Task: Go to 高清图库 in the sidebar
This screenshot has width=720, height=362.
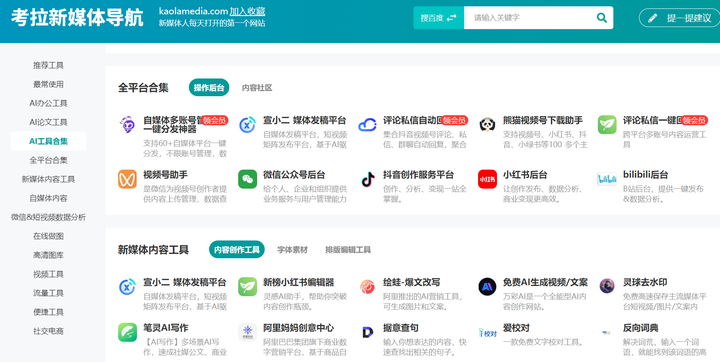Action: [x=48, y=255]
